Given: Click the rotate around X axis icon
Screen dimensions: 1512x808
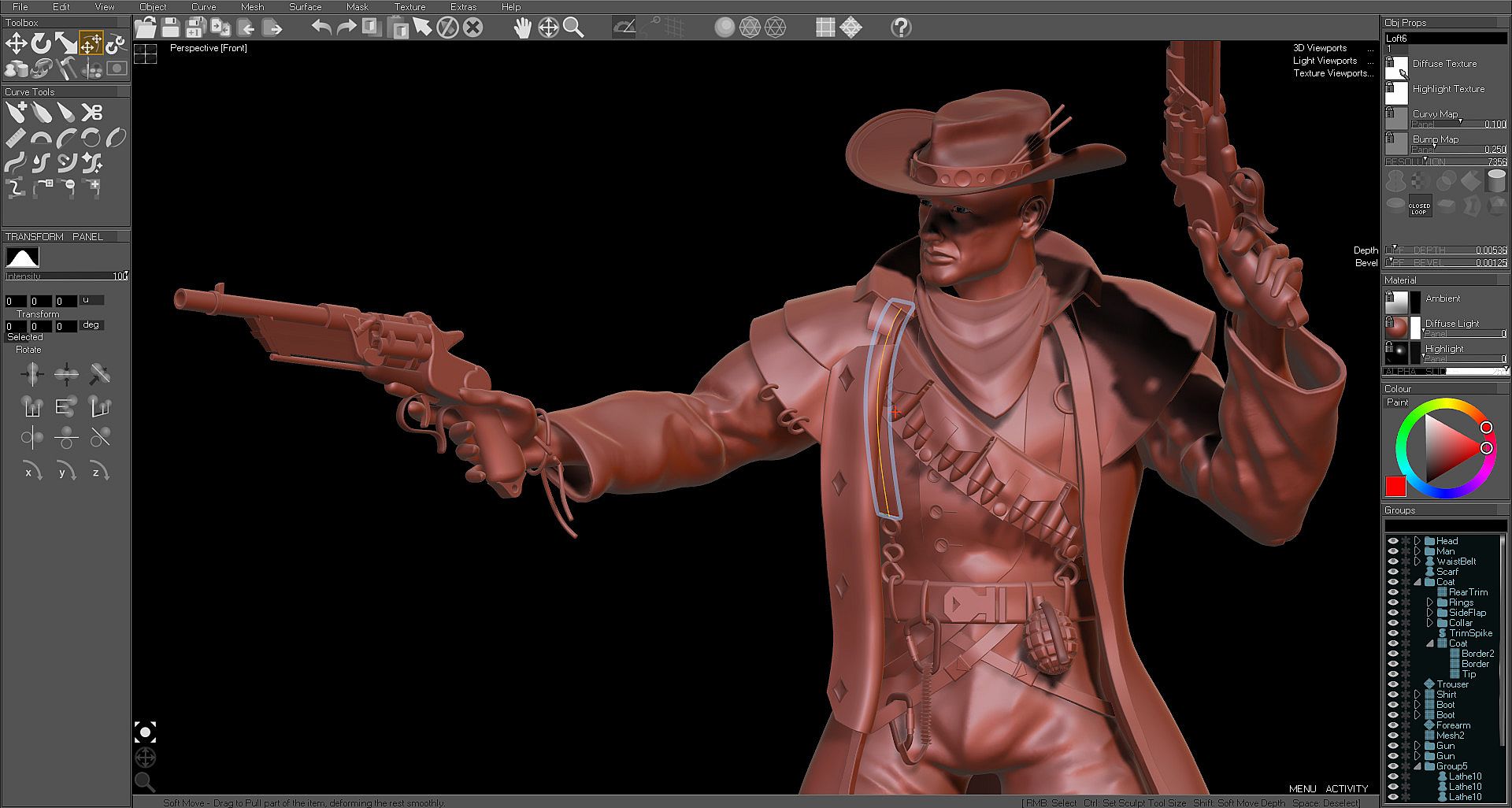Looking at the screenshot, I should click(31, 472).
